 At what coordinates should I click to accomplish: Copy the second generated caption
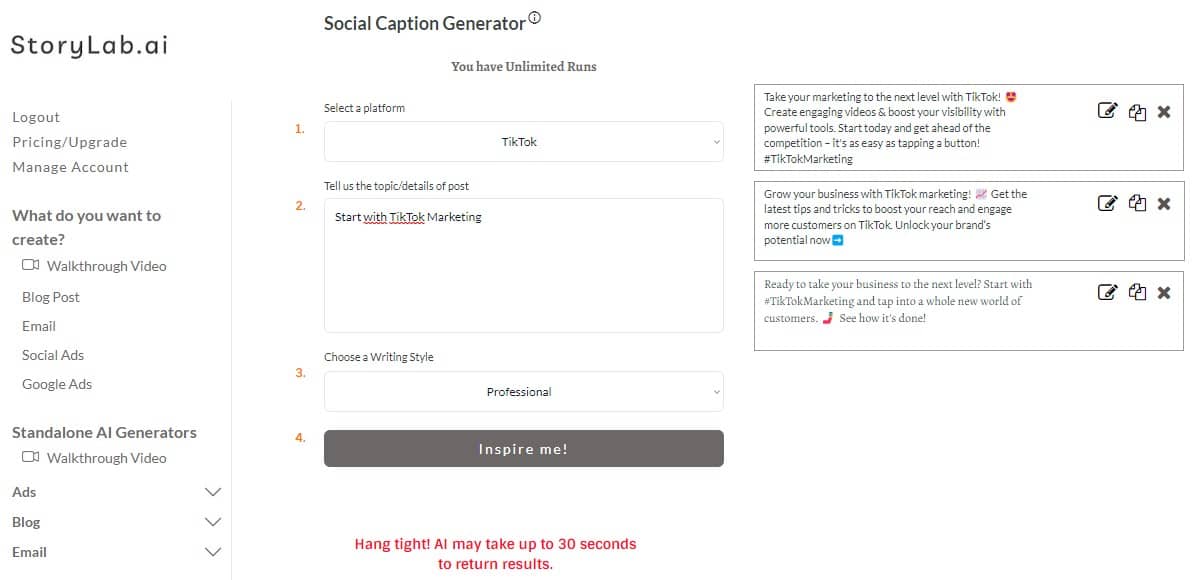tap(1137, 203)
